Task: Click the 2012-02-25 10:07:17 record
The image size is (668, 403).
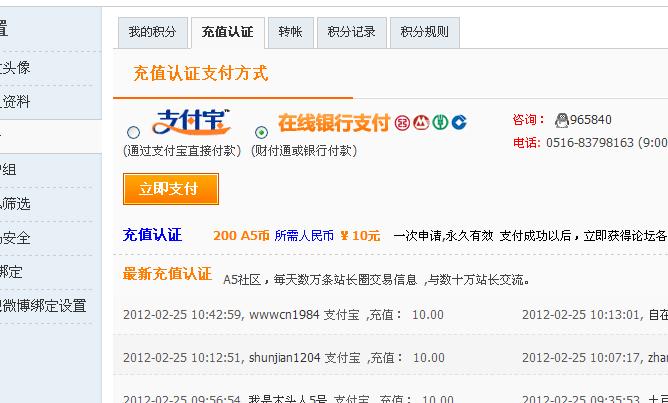Action: [x=595, y=357]
